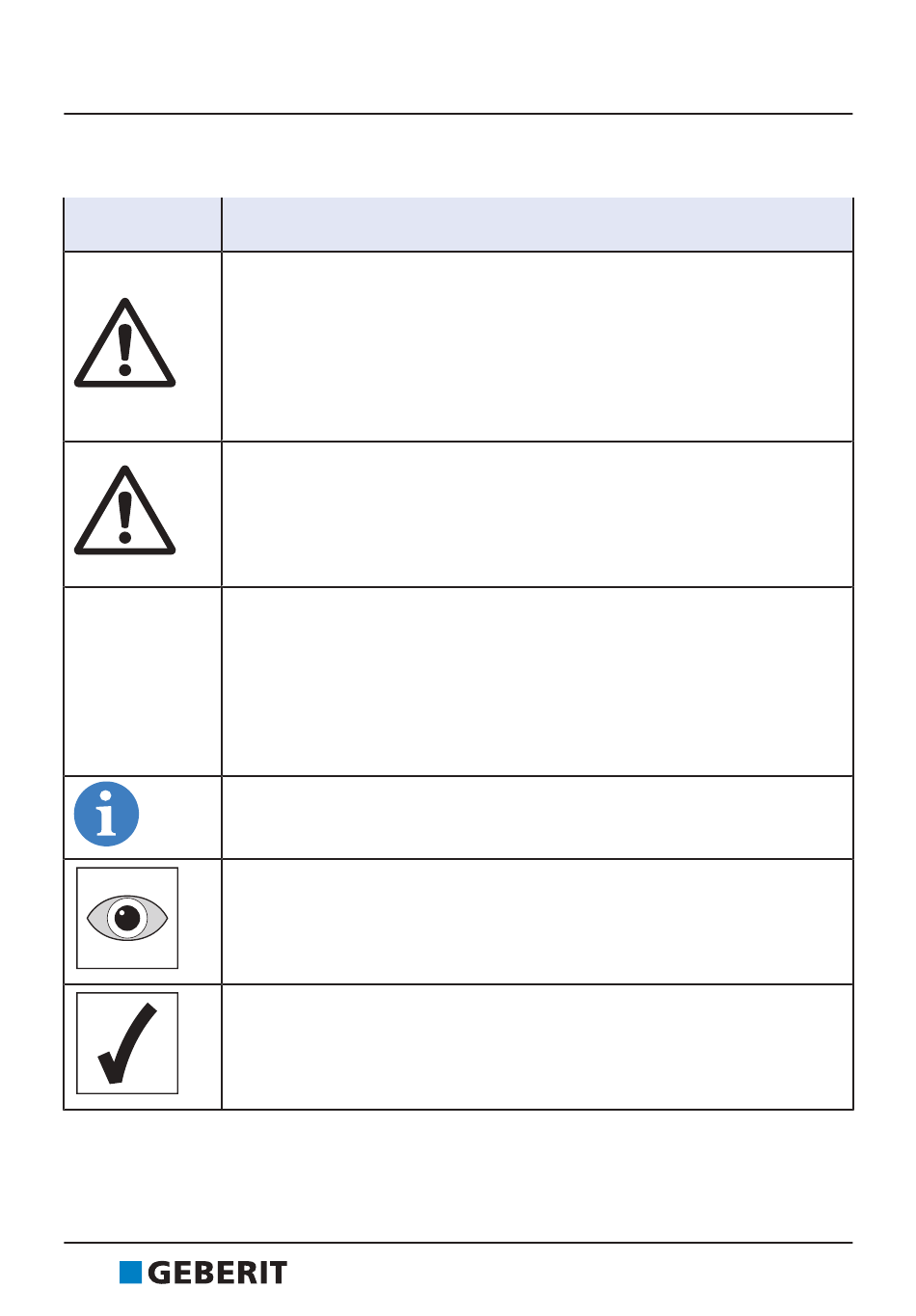This screenshot has width=916, height=1316.
Task: Click the horizontal rule at page top
Action: point(458,114)
